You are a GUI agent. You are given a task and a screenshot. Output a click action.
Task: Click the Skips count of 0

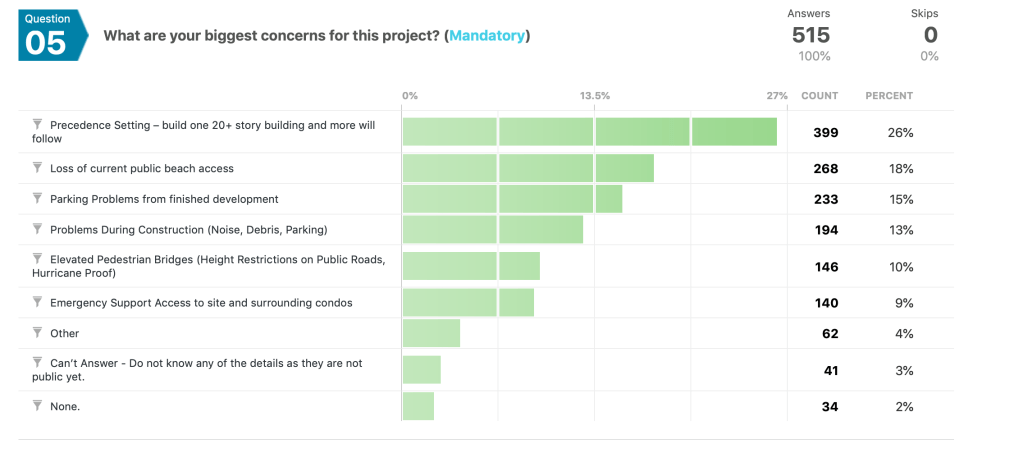(930, 35)
